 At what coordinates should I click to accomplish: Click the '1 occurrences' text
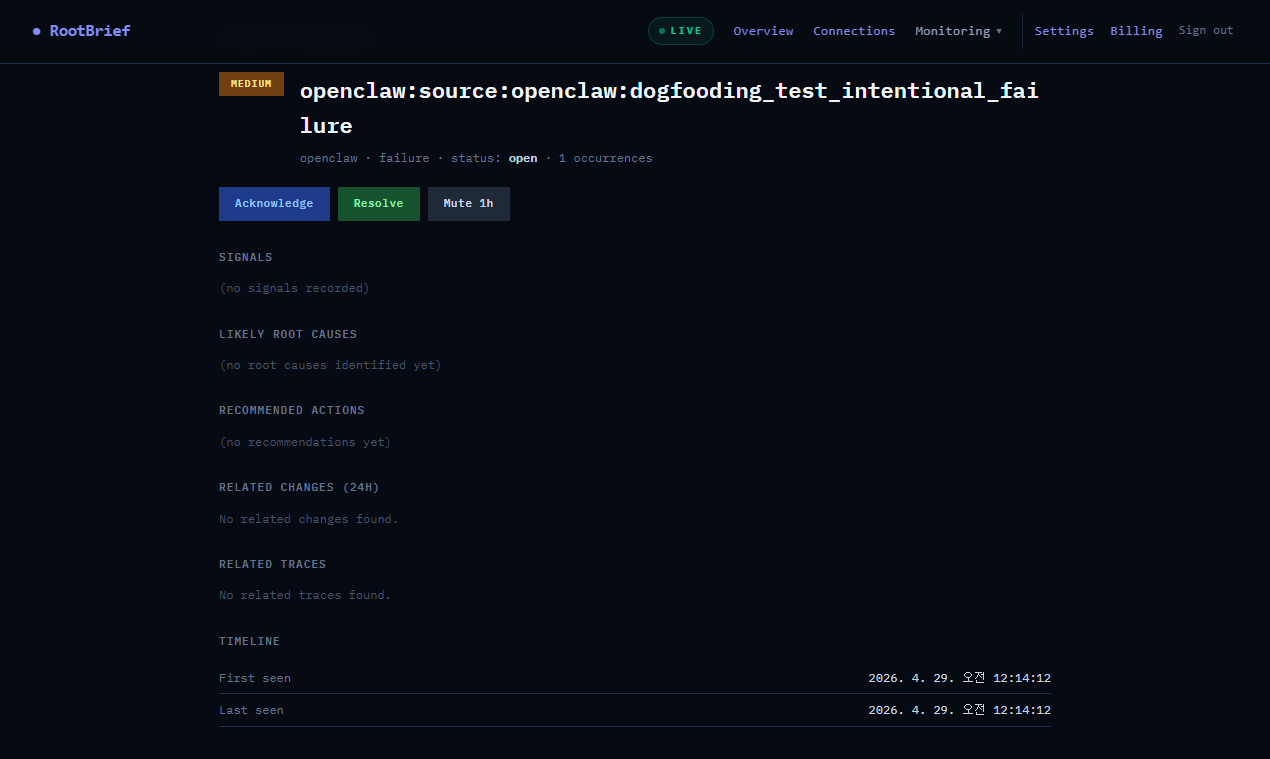tap(605, 158)
